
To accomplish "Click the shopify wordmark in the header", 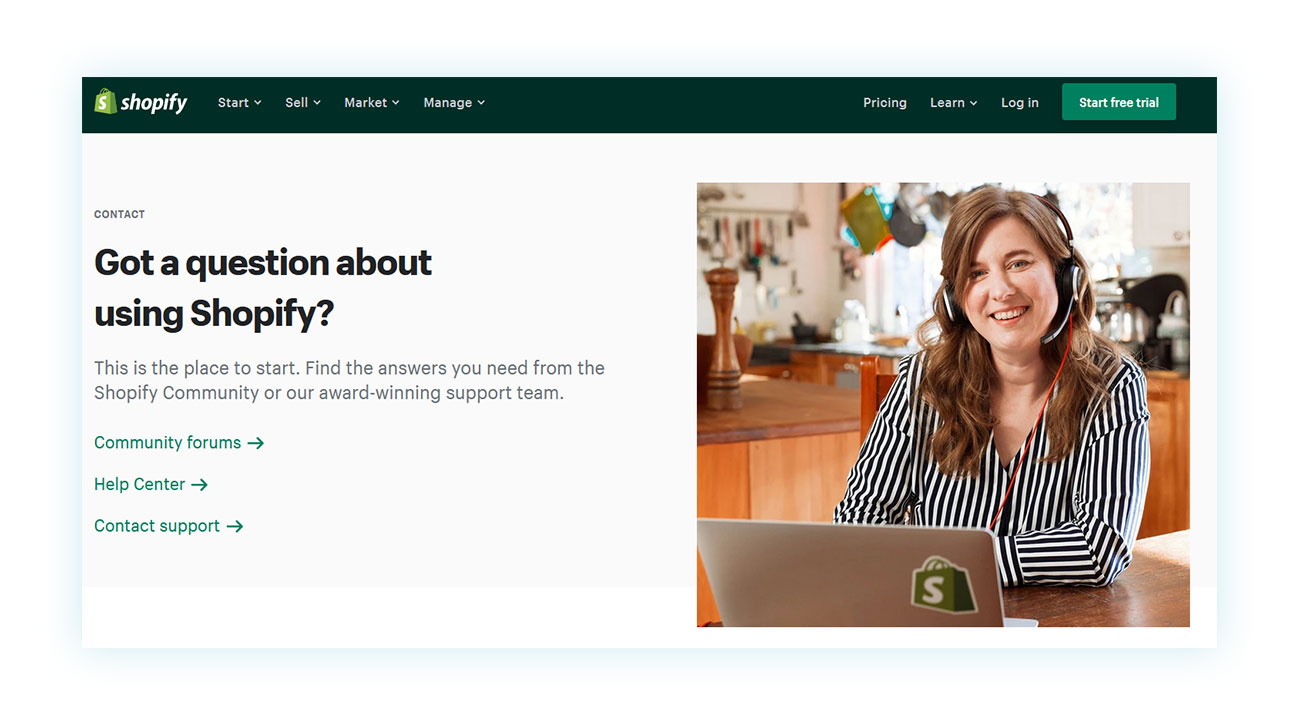I will point(154,102).
